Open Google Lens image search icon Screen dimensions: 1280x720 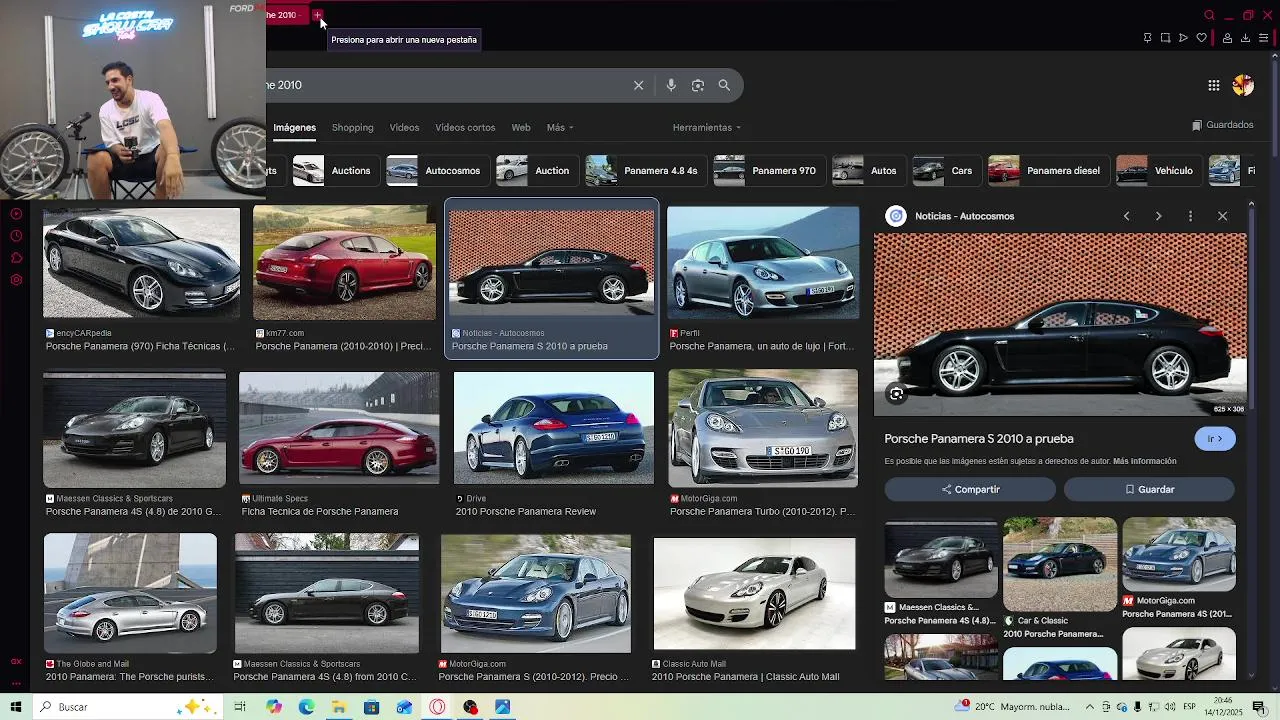(x=698, y=85)
